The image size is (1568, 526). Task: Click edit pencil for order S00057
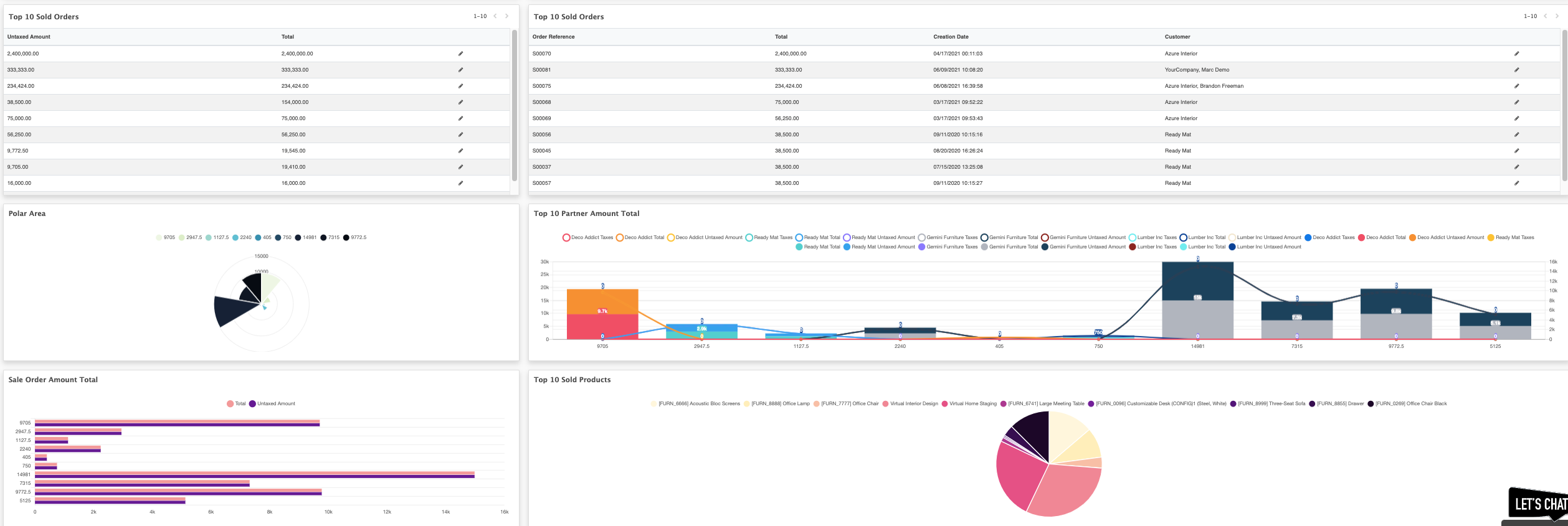click(1516, 183)
